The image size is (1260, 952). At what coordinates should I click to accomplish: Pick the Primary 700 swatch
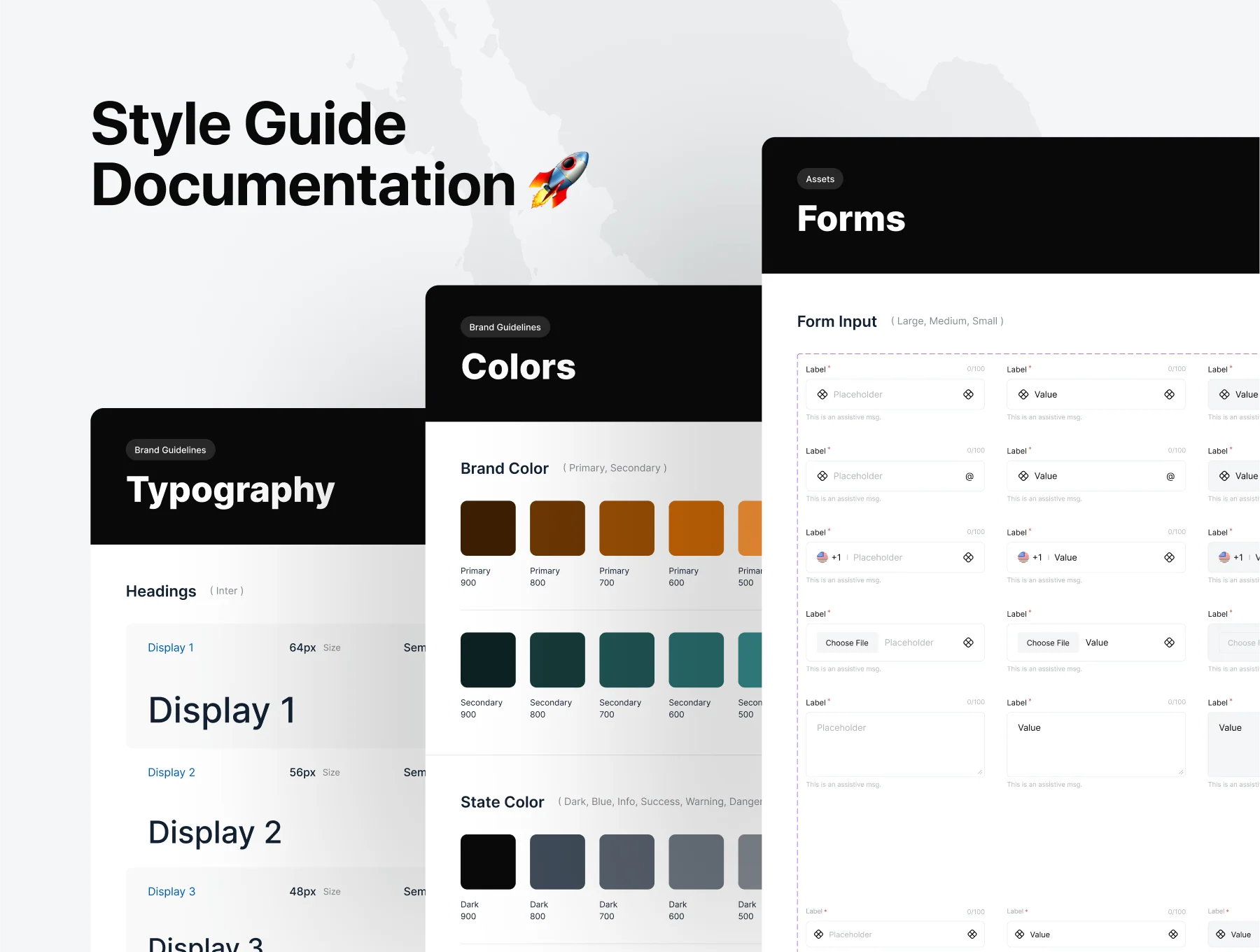pyautogui.click(x=626, y=528)
